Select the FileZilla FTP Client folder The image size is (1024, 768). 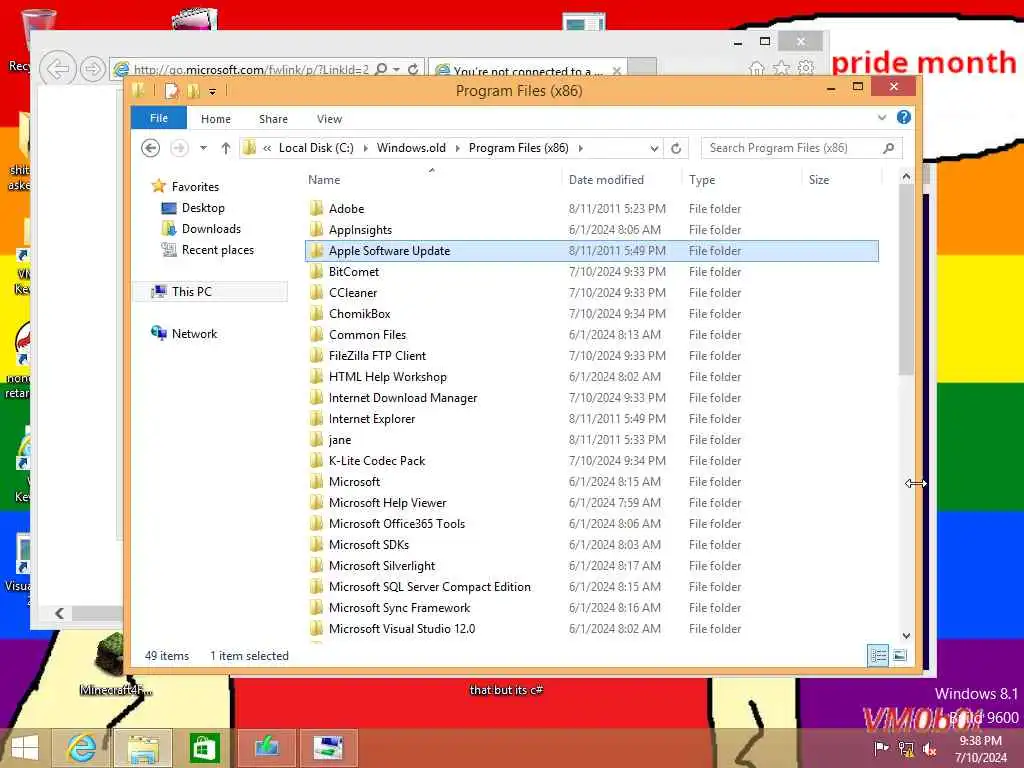coord(377,356)
